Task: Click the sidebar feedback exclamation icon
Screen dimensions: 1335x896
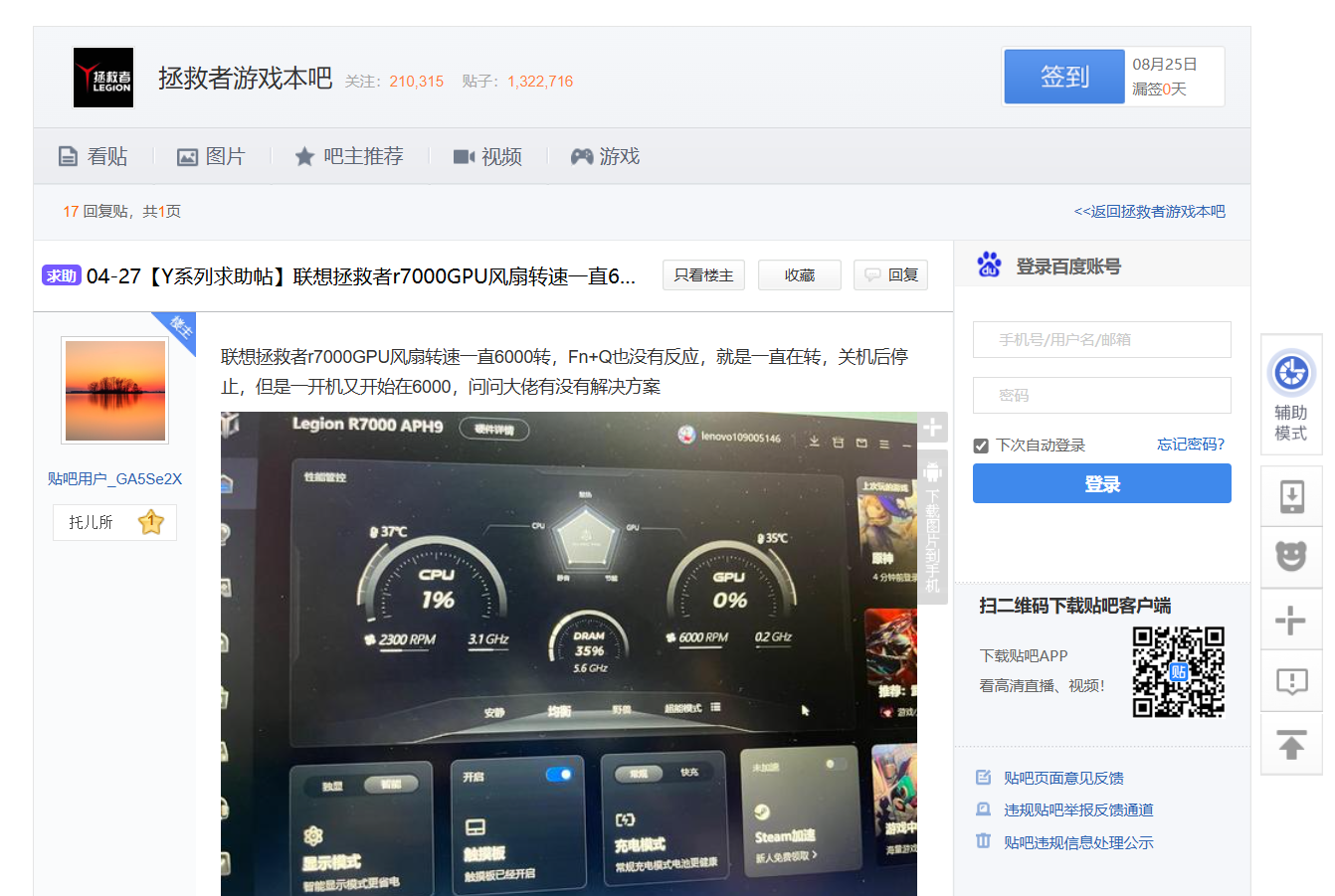Action: tap(1291, 681)
